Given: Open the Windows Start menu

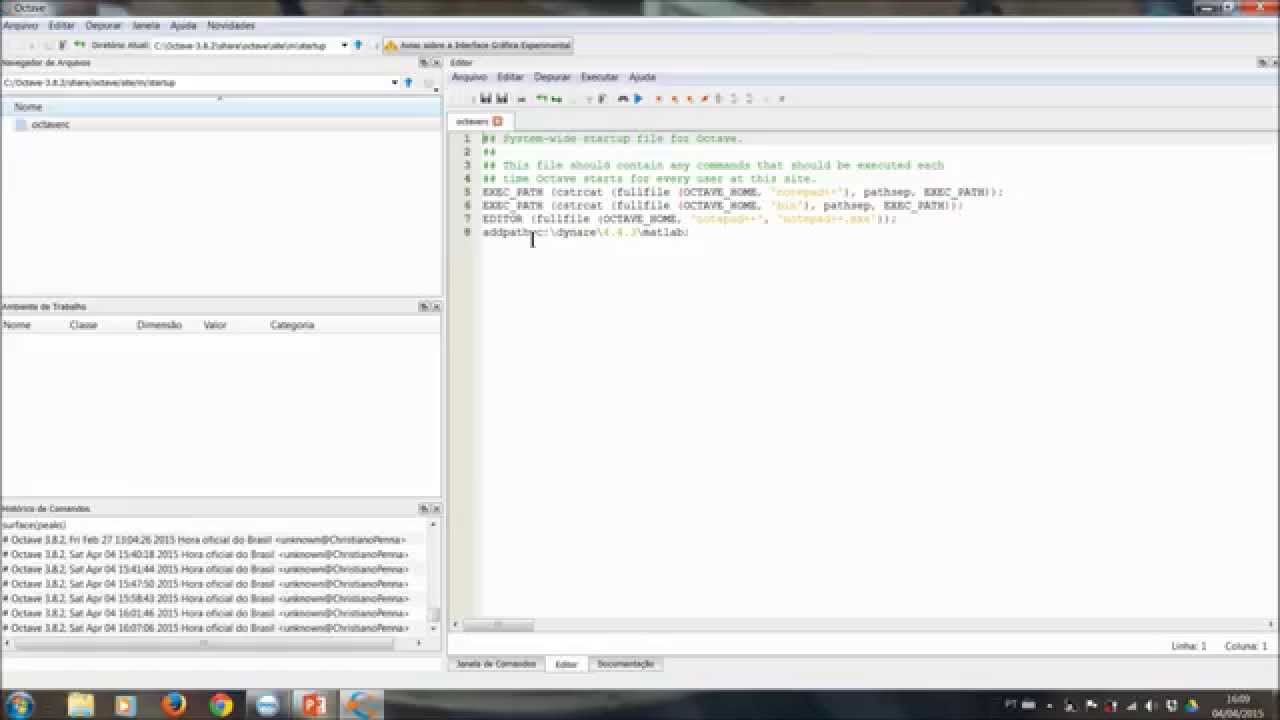Looking at the screenshot, I should 20,704.
